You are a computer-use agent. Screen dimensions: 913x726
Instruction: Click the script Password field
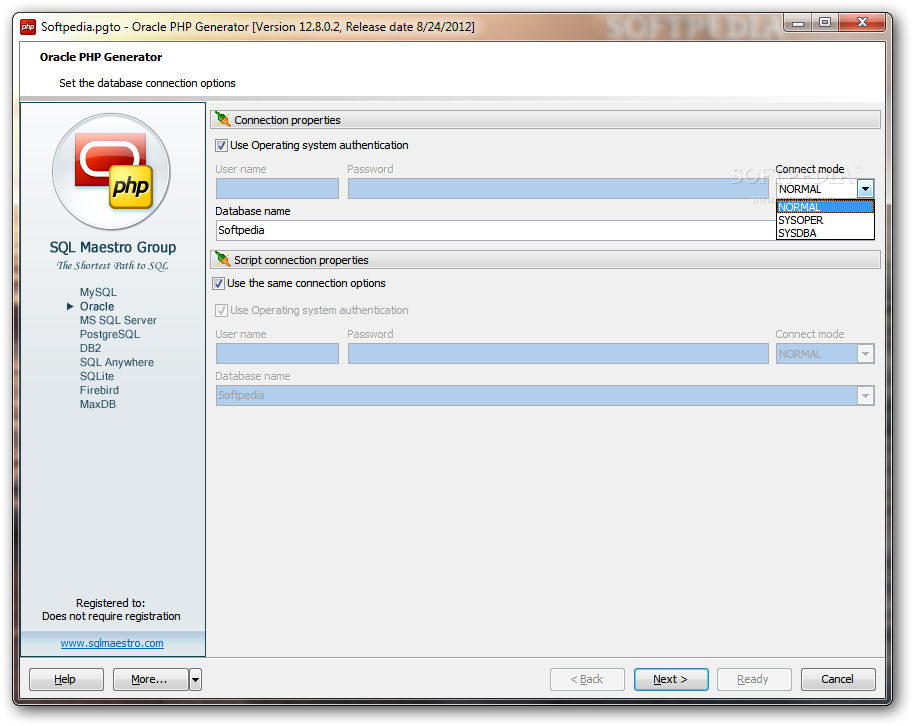[x=558, y=353]
